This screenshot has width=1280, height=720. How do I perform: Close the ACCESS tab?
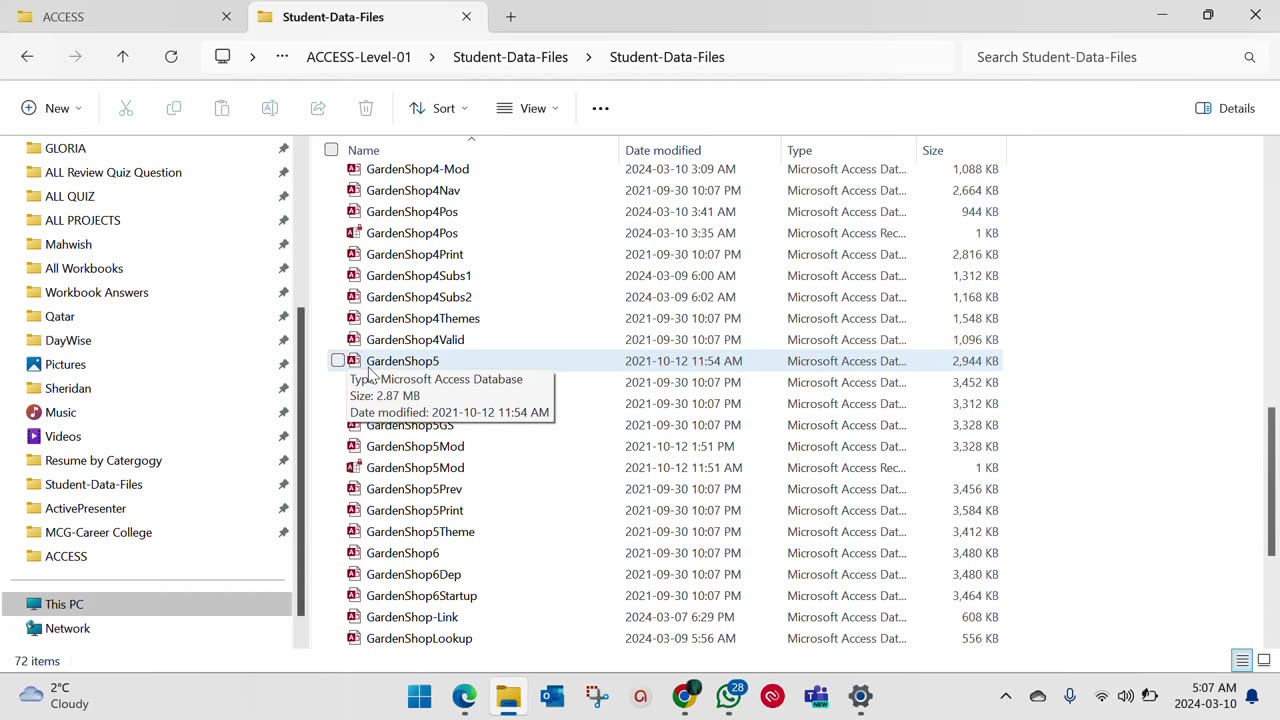coord(226,17)
